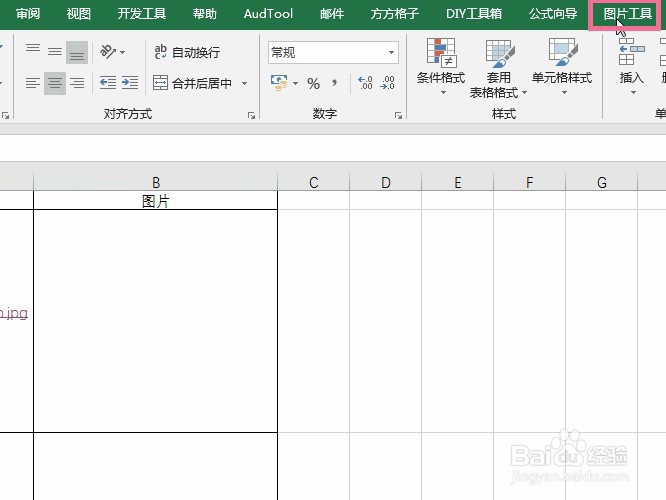The height and width of the screenshot is (500, 666).
Task: Open the 帮助 tab
Action: coord(205,14)
